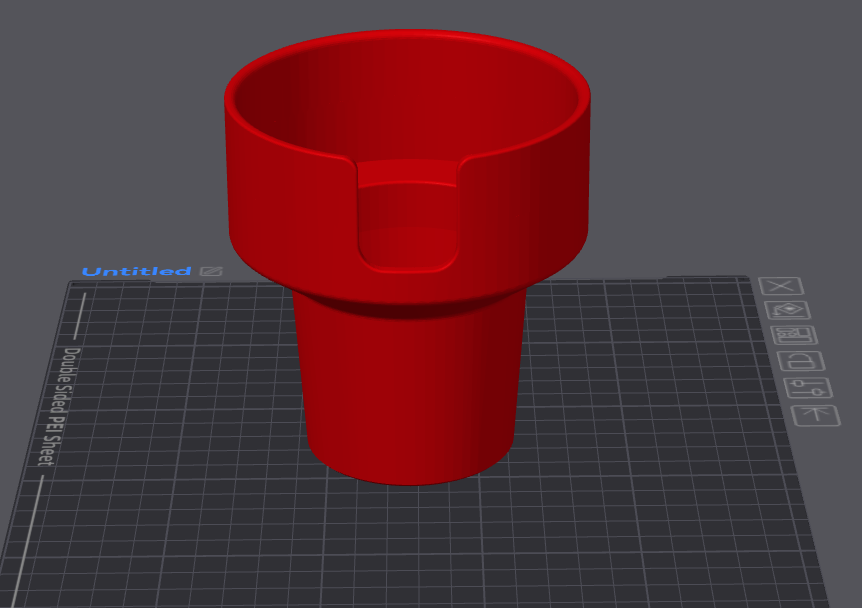The height and width of the screenshot is (608, 862).
Task: Click the Untitled plate name
Action: coord(136,272)
